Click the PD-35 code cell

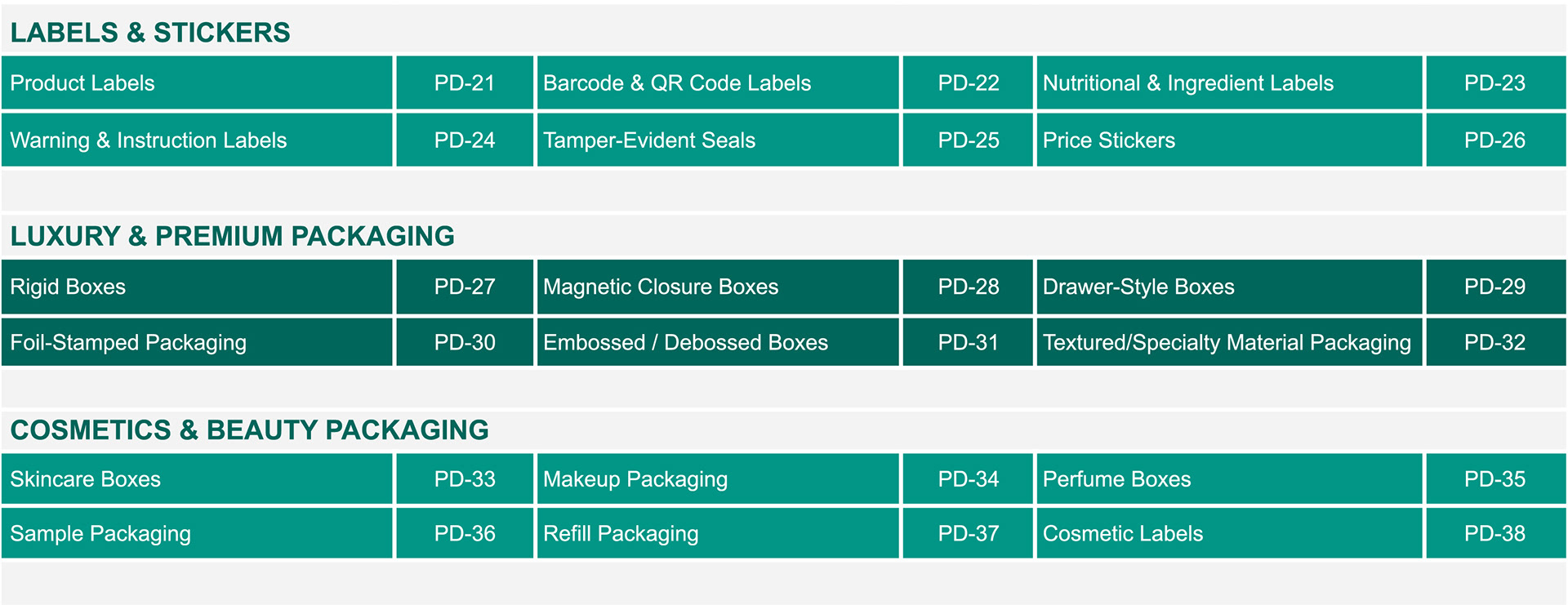click(x=1494, y=479)
